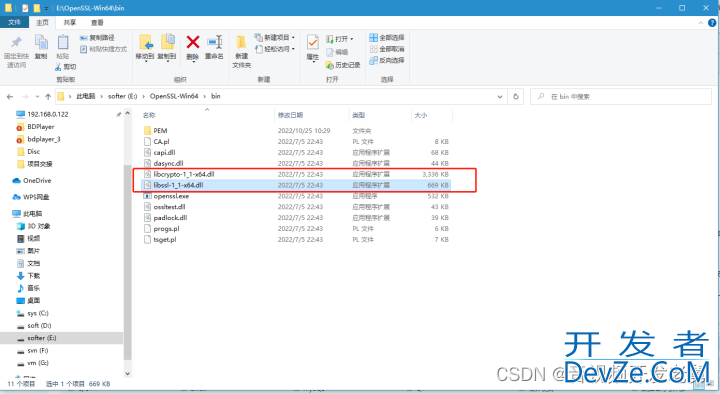This screenshot has height=394, width=720.
Task: Select the tsget.pl file
Action: click(x=165, y=239)
